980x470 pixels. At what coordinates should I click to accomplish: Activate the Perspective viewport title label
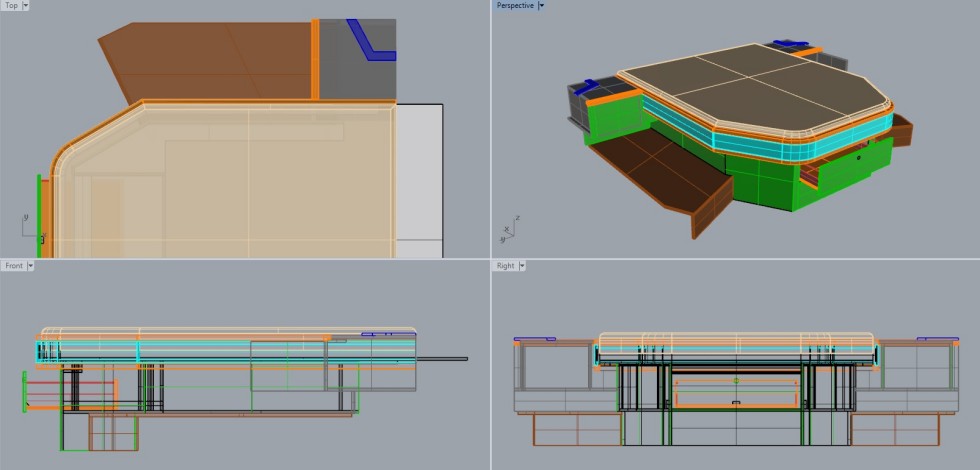(x=515, y=6)
